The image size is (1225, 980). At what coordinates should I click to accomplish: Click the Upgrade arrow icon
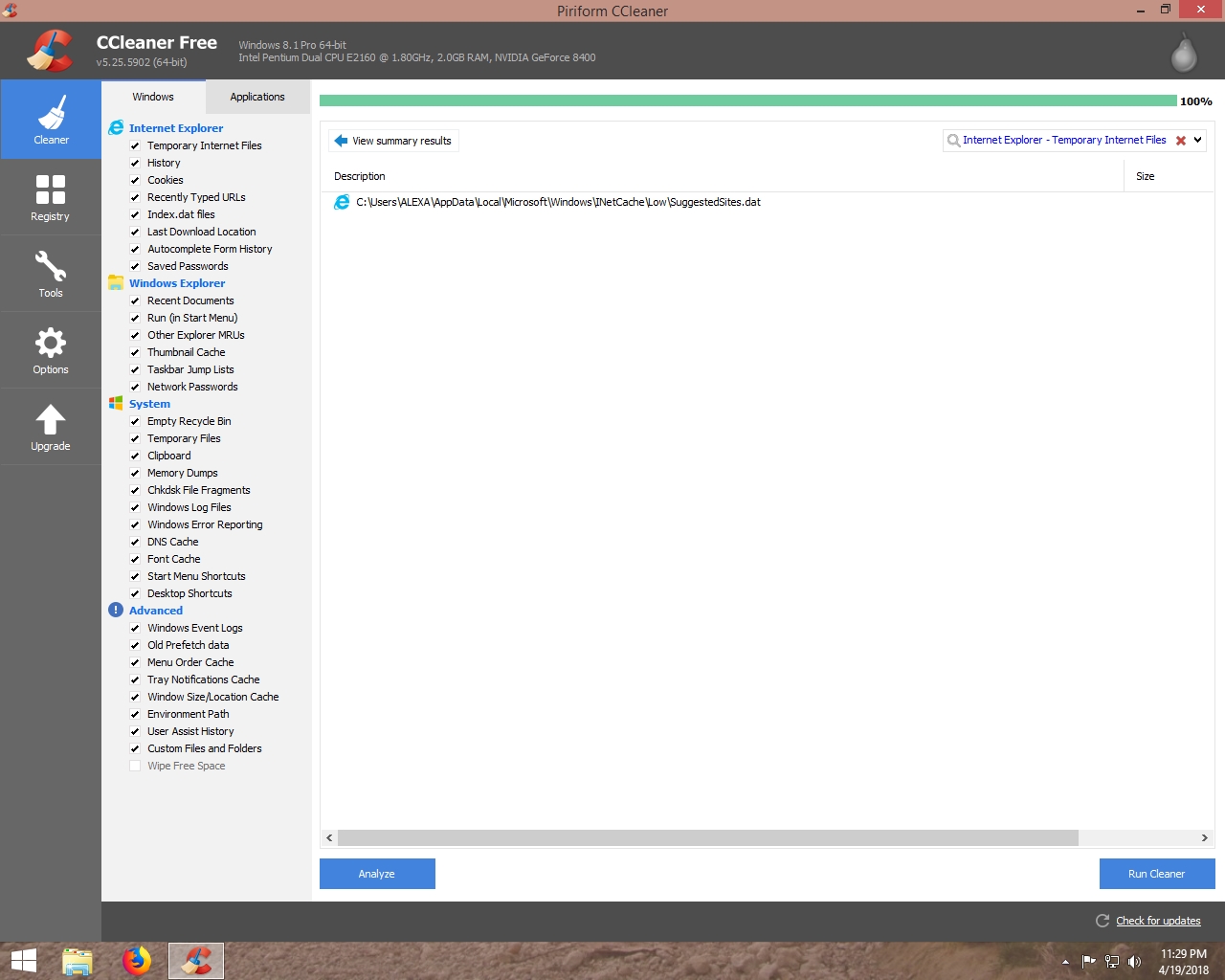[x=51, y=419]
